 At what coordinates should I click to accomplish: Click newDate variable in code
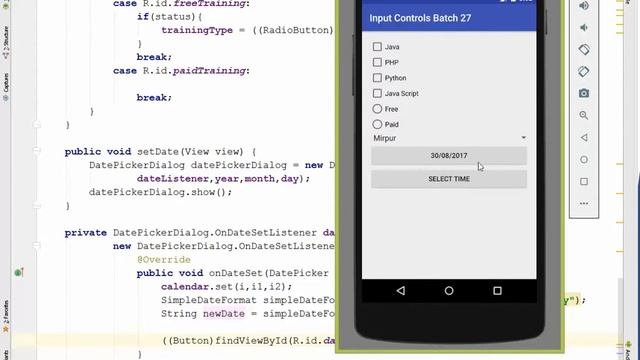click(x=224, y=313)
